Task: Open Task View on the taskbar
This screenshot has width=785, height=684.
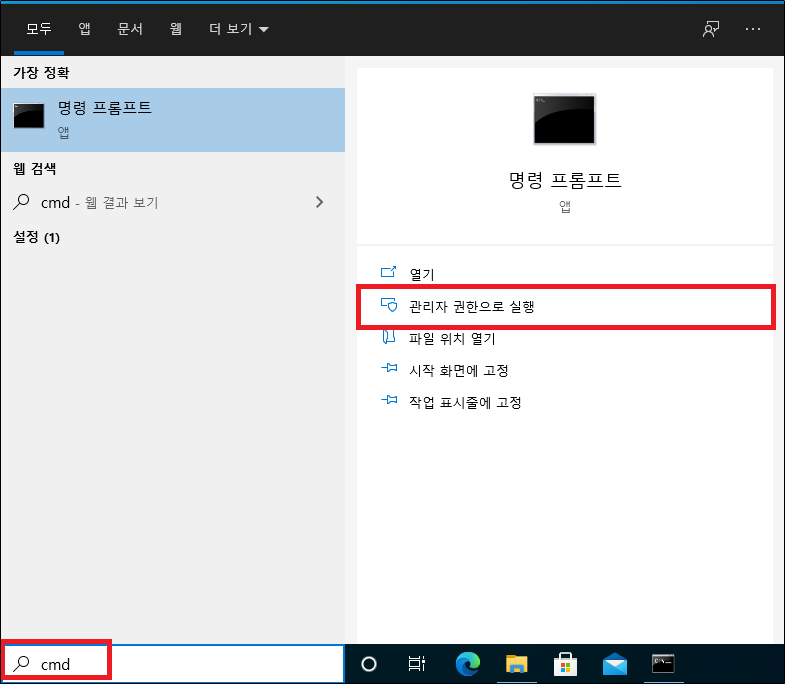Action: click(x=417, y=664)
